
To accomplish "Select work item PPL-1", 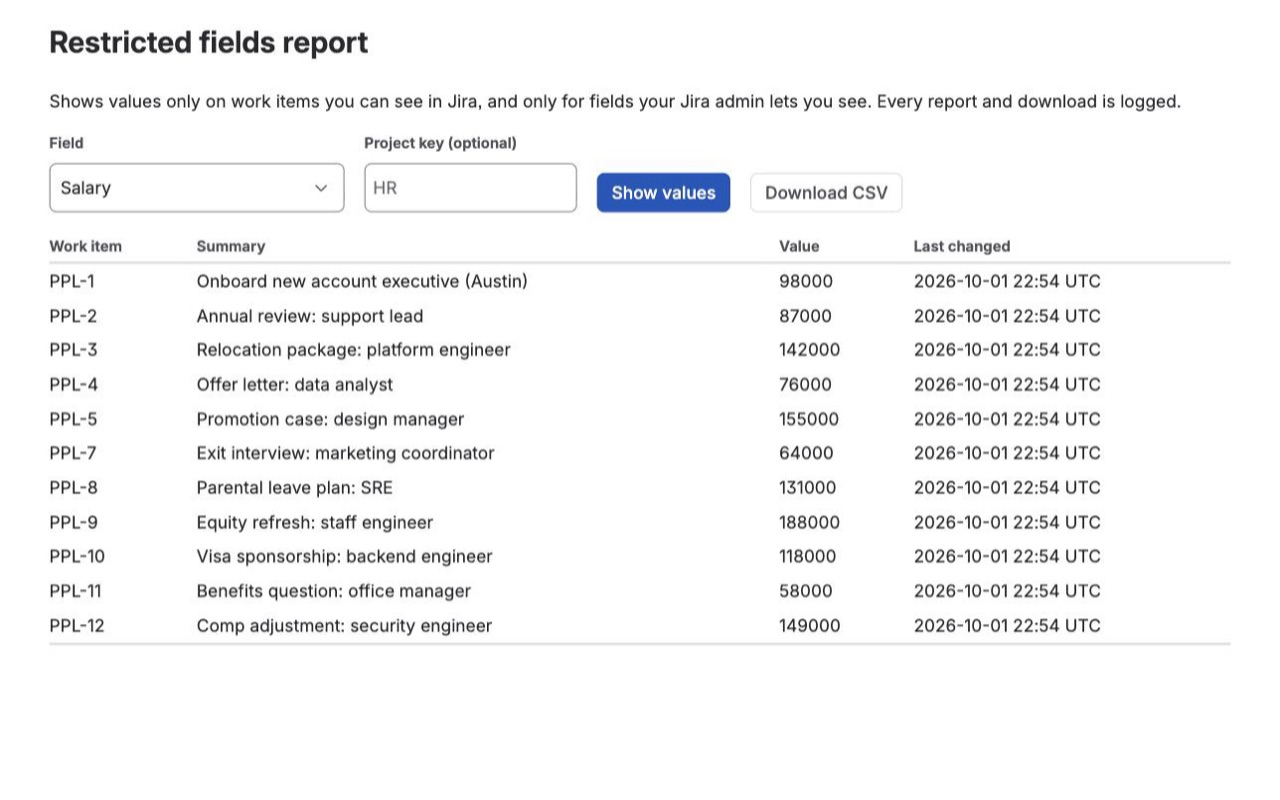I will [x=72, y=282].
